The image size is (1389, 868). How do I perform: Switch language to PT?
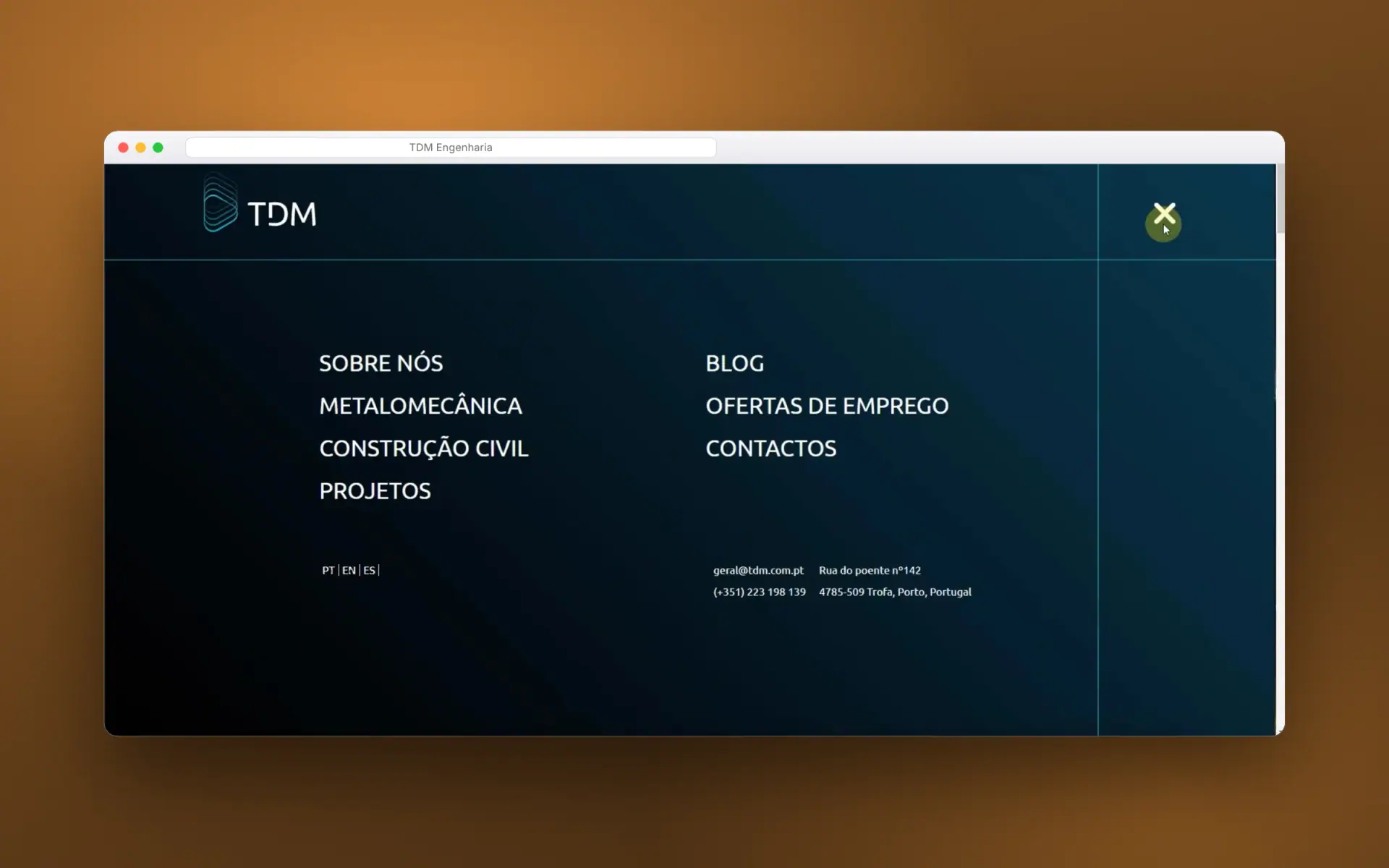[x=328, y=570]
